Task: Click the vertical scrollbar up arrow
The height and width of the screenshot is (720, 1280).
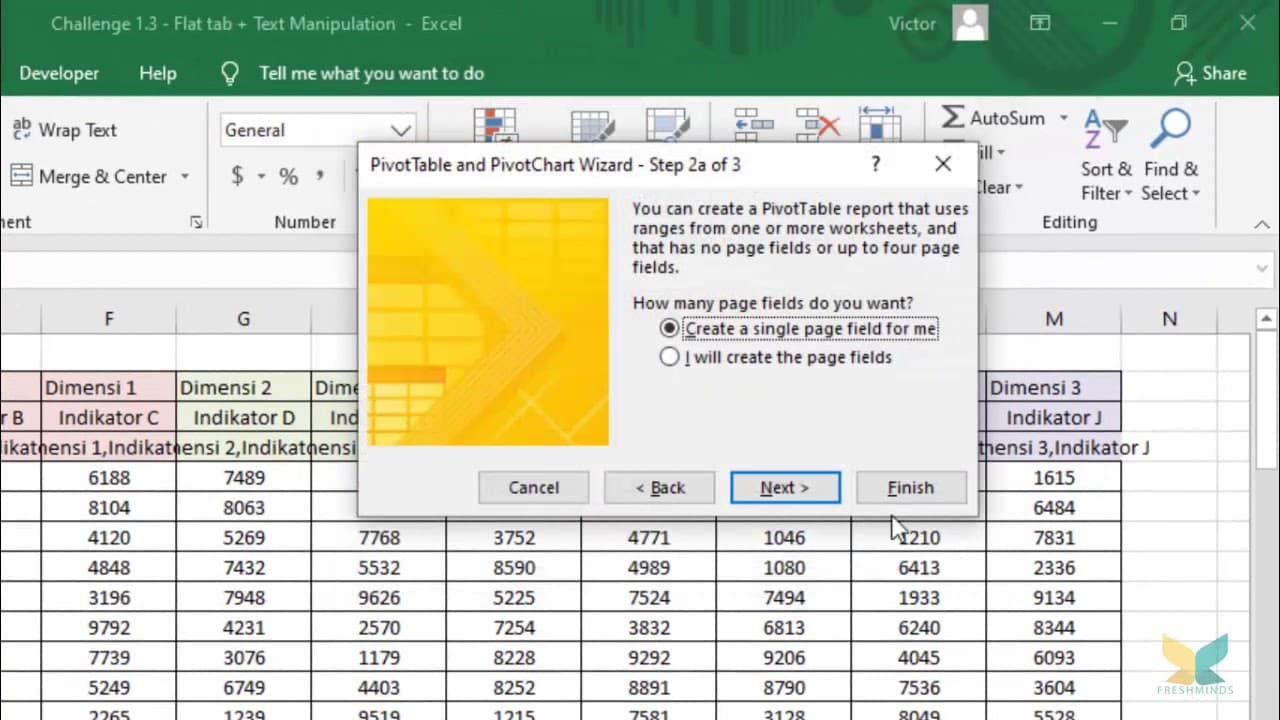Action: tap(1266, 319)
